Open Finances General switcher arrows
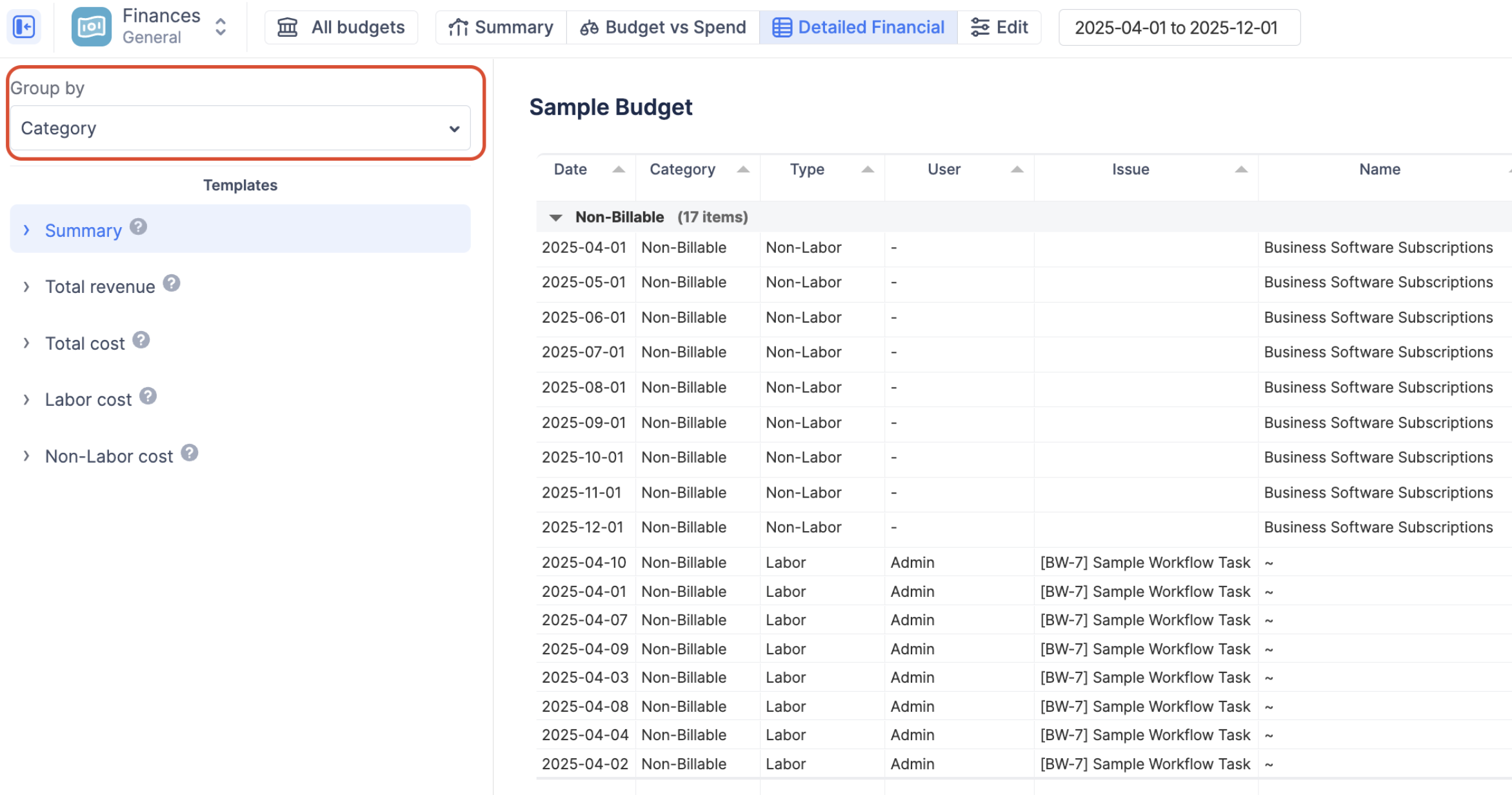Image resolution: width=1512 pixels, height=795 pixels. 221,27
